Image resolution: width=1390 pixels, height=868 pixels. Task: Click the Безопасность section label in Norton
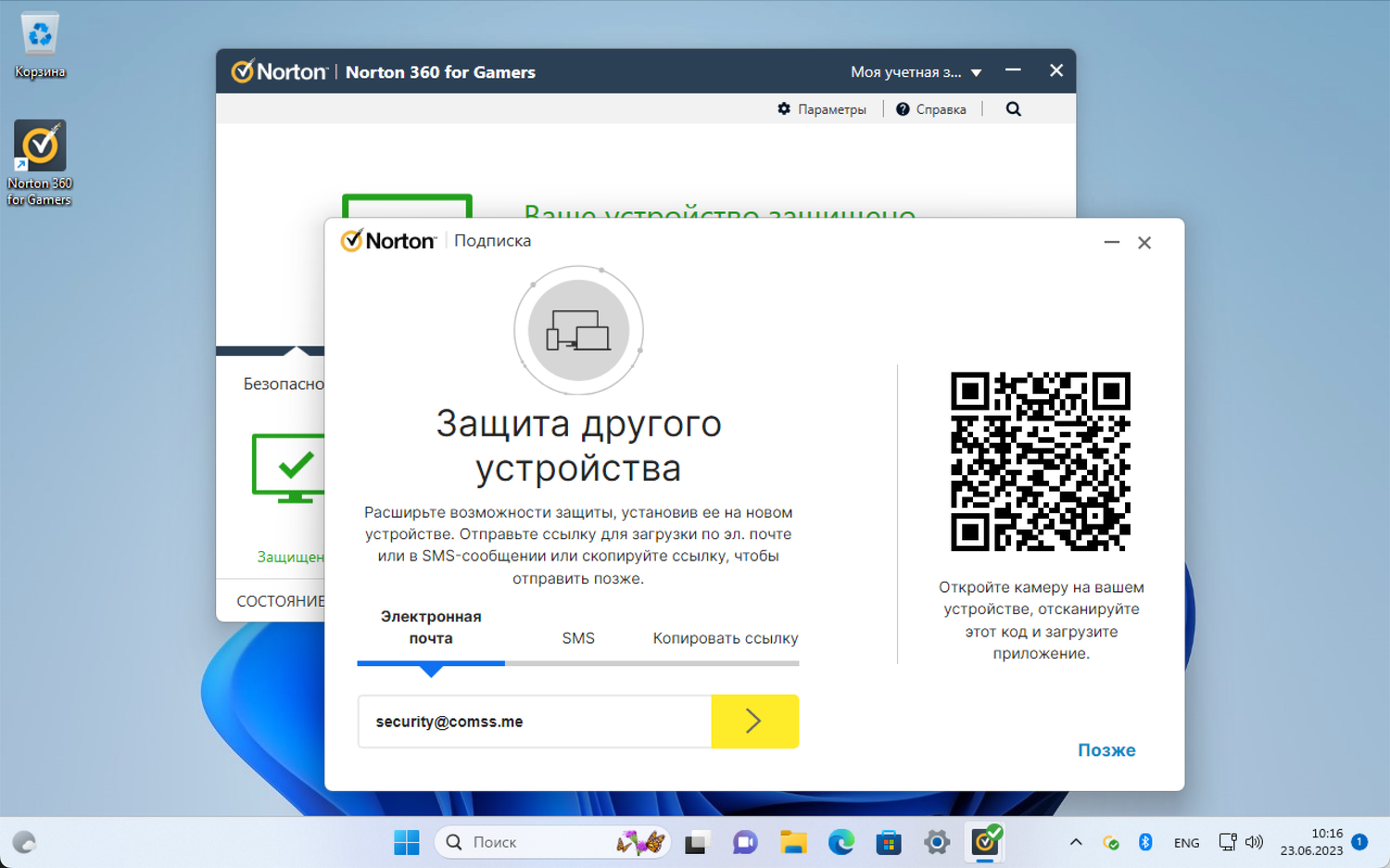tap(284, 384)
